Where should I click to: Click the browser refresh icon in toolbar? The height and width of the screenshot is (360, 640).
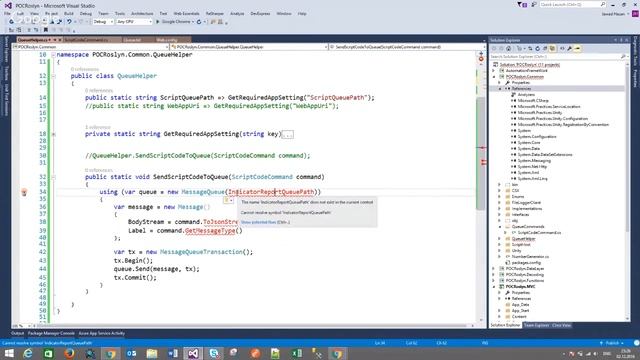tap(199, 22)
